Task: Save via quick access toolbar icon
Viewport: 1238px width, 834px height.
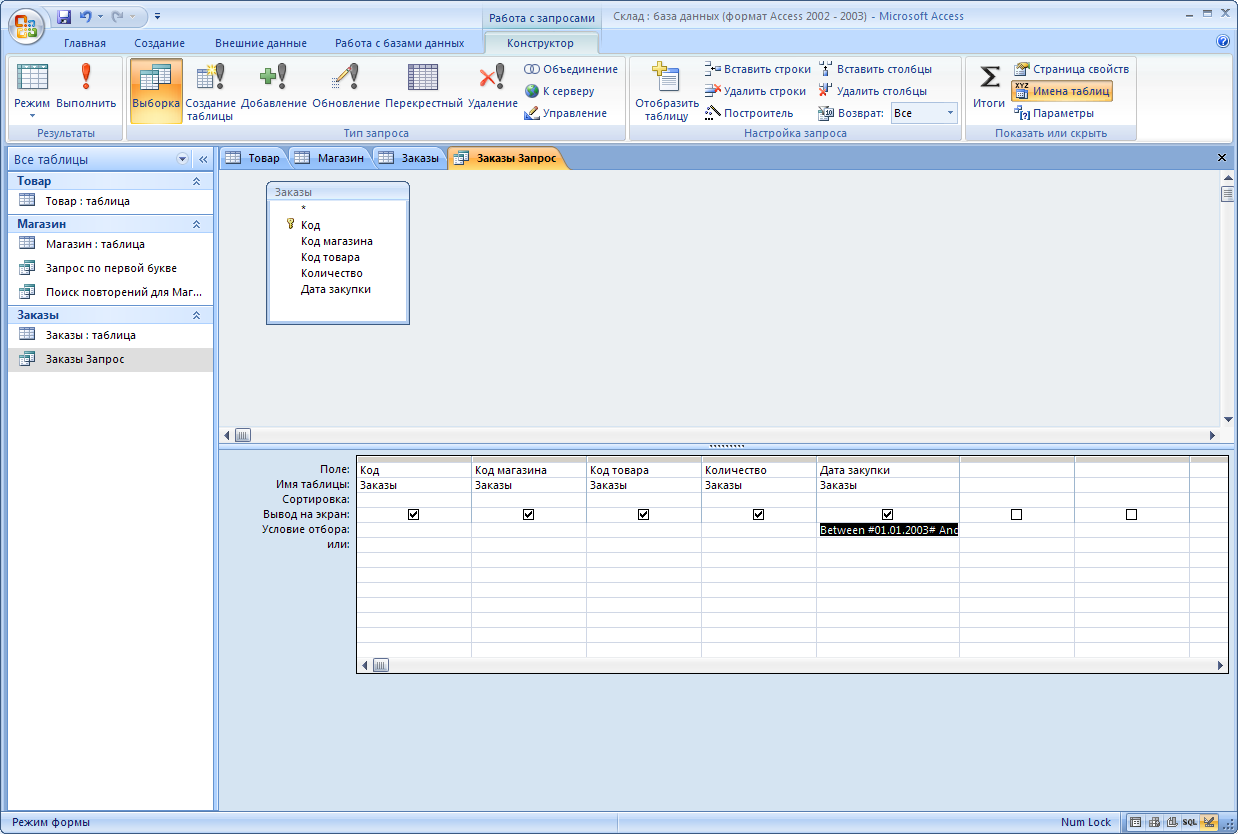Action: [64, 17]
